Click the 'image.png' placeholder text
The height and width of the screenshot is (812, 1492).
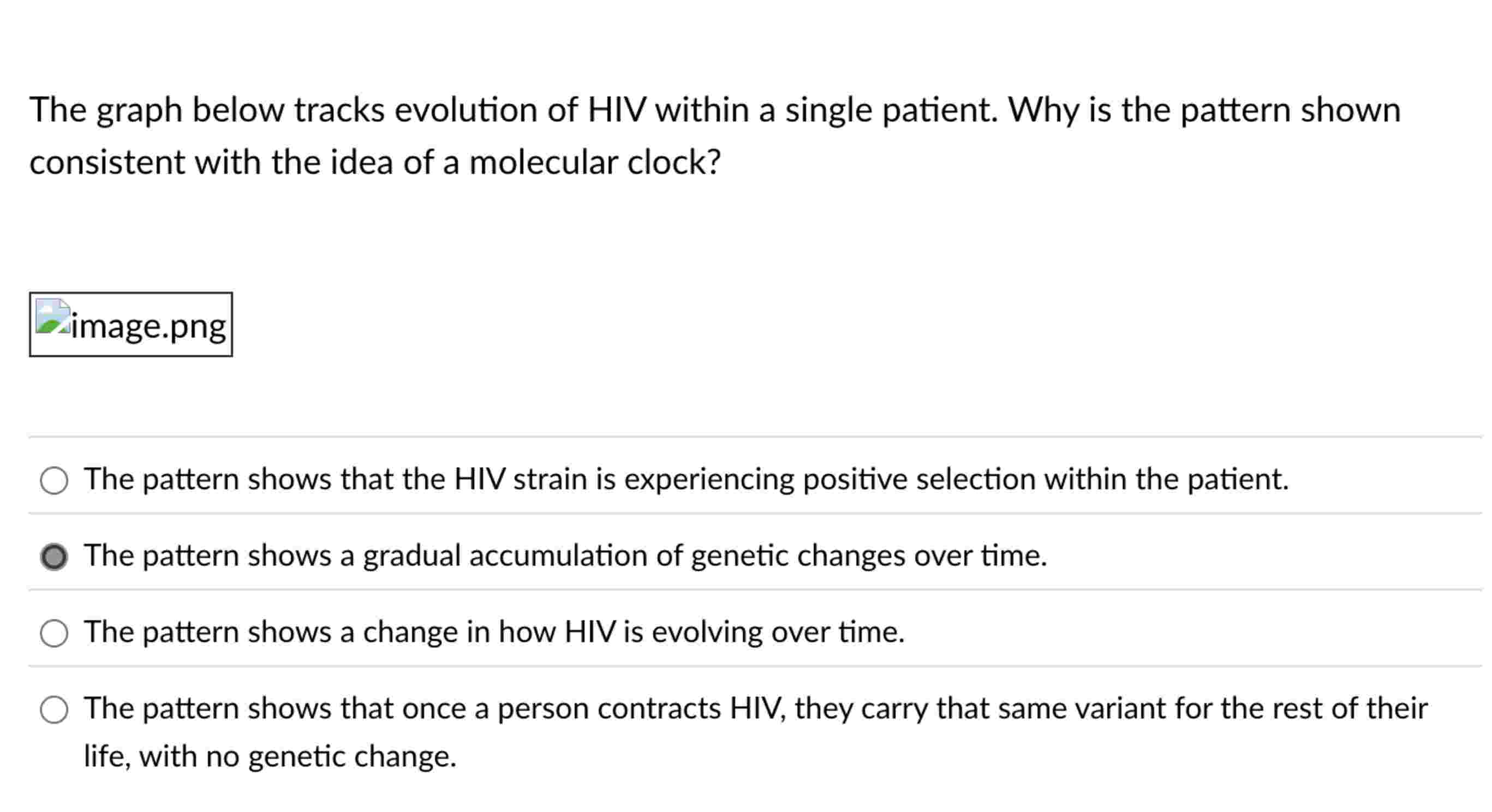(148, 326)
